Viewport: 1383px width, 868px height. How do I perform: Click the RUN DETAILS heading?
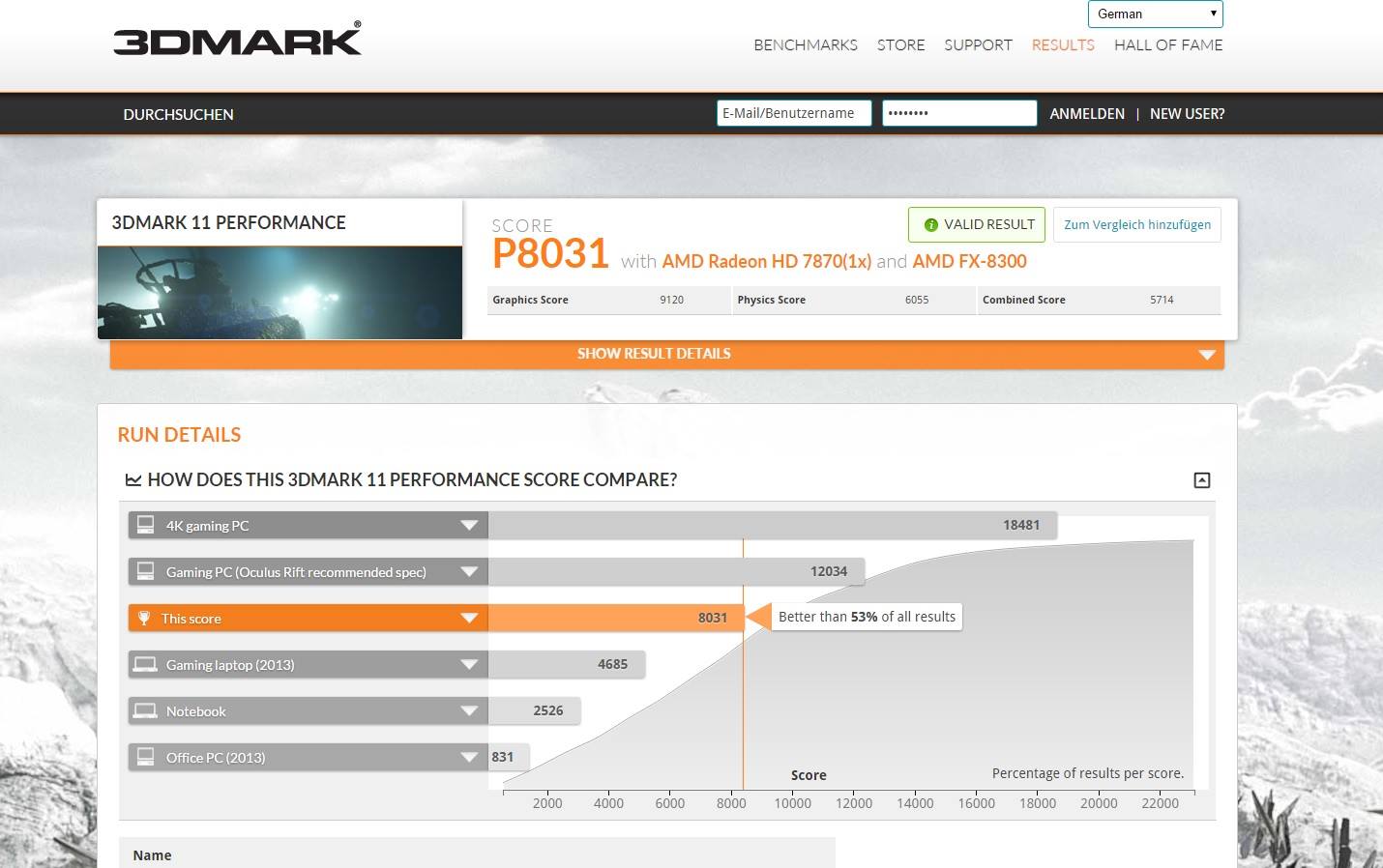(179, 435)
